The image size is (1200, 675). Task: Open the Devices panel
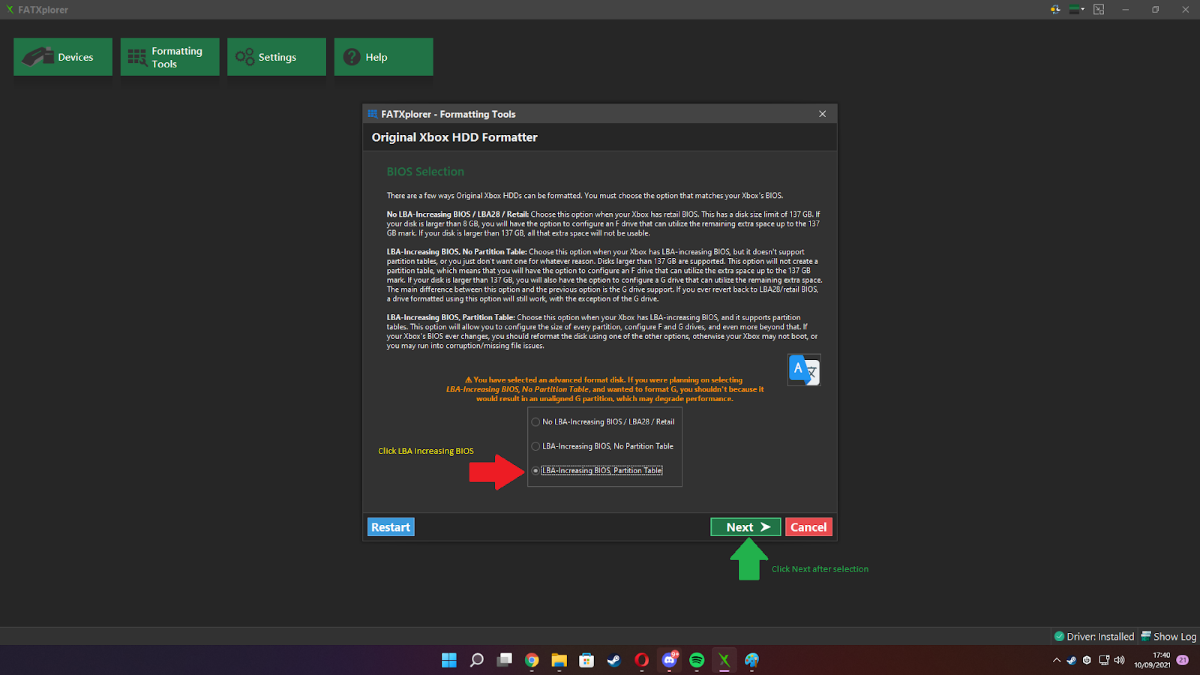coord(63,57)
